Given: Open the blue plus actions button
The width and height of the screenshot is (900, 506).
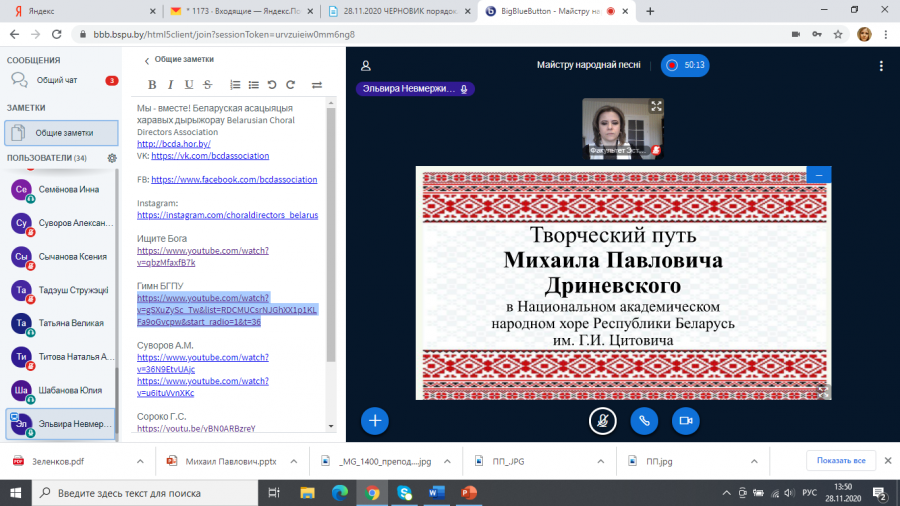Looking at the screenshot, I should point(375,421).
